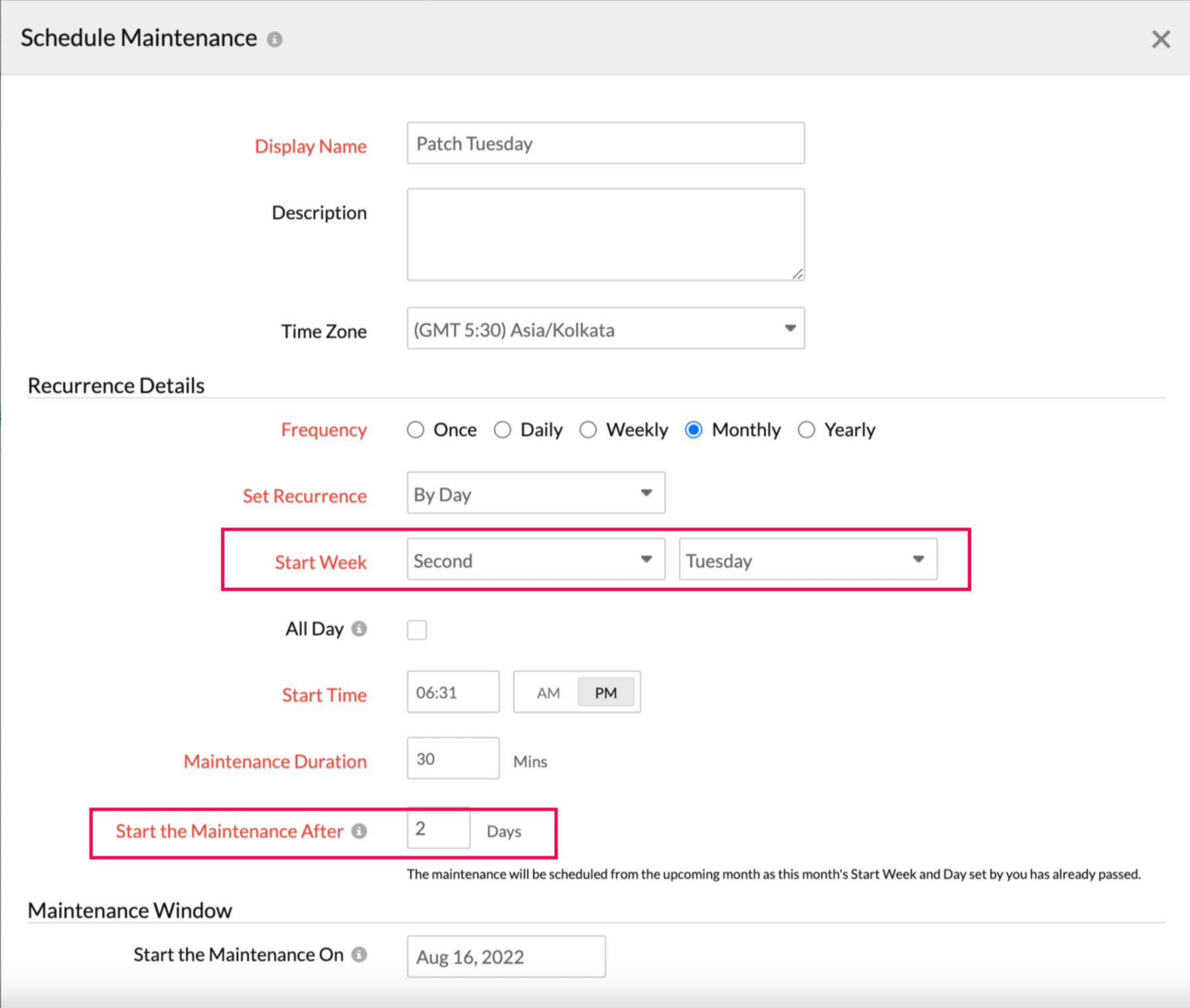The width and height of the screenshot is (1190, 1008).
Task: Click the Description field resize handle
Action: [798, 273]
